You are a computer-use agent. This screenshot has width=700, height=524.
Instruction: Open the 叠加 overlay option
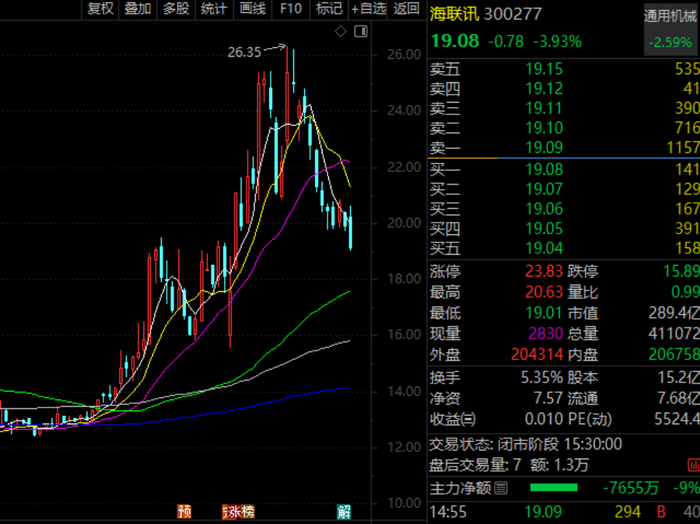pos(138,8)
